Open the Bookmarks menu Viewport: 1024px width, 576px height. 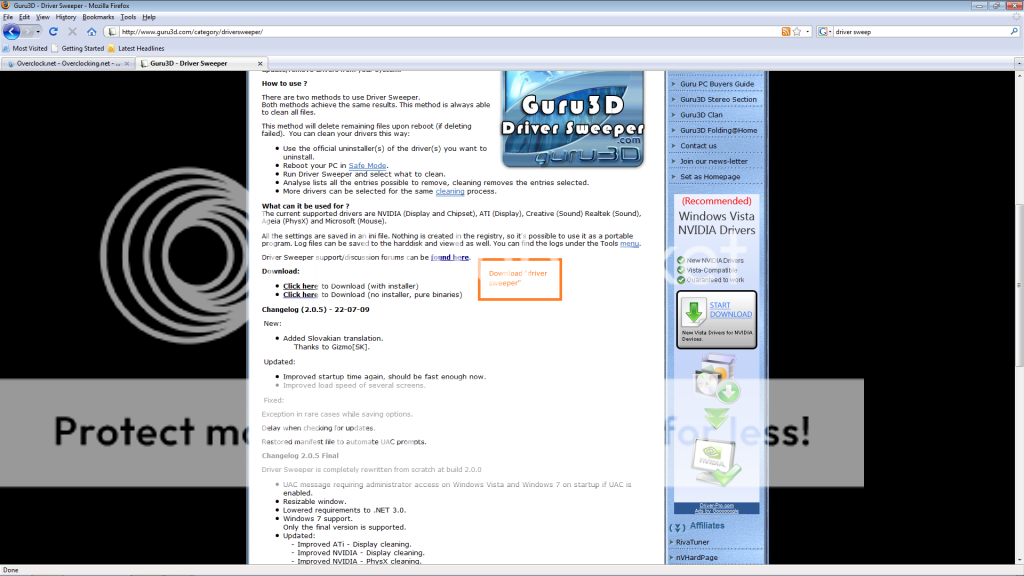pyautogui.click(x=97, y=16)
